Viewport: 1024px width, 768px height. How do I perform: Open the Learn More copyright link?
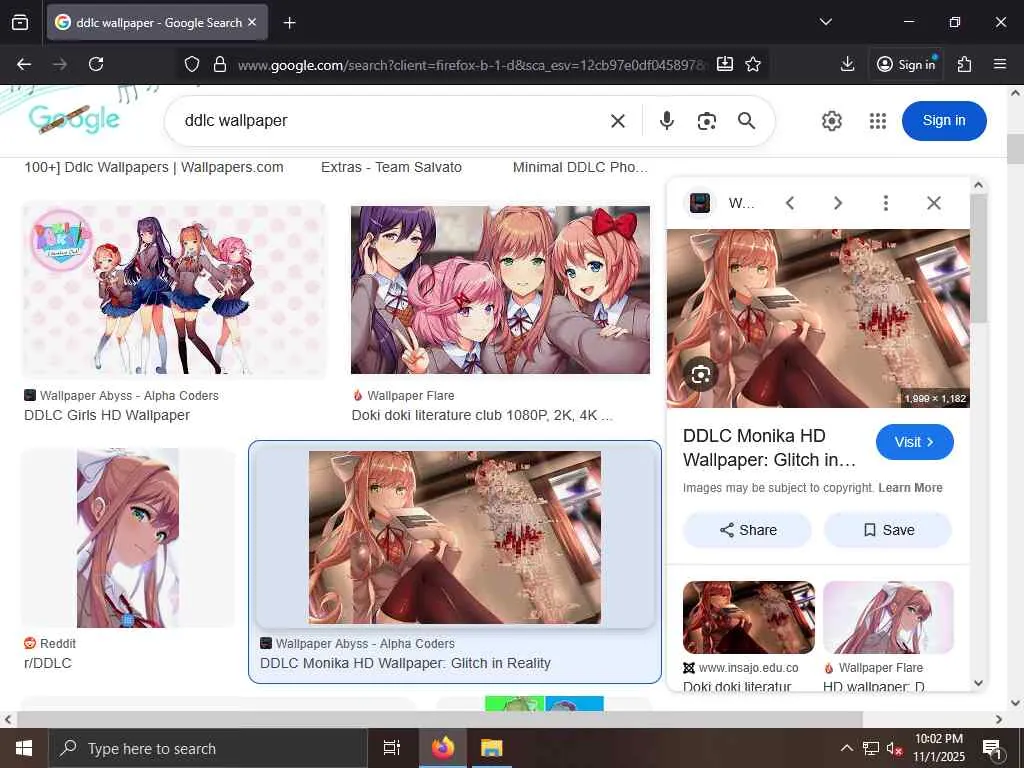click(x=910, y=488)
